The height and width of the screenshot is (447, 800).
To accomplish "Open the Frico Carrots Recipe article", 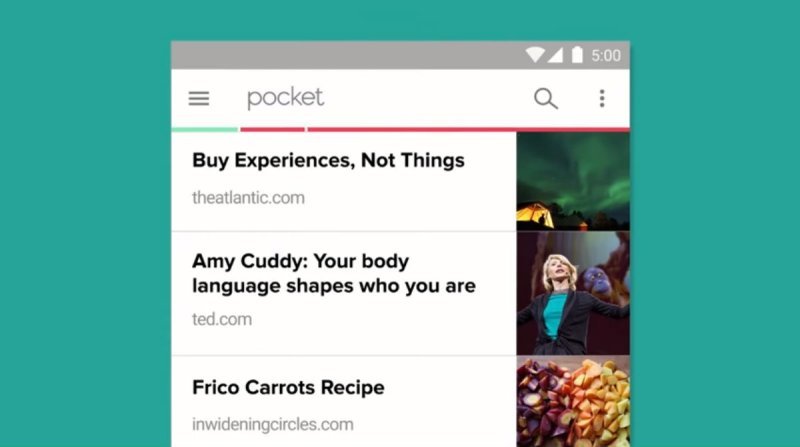I will pos(288,387).
